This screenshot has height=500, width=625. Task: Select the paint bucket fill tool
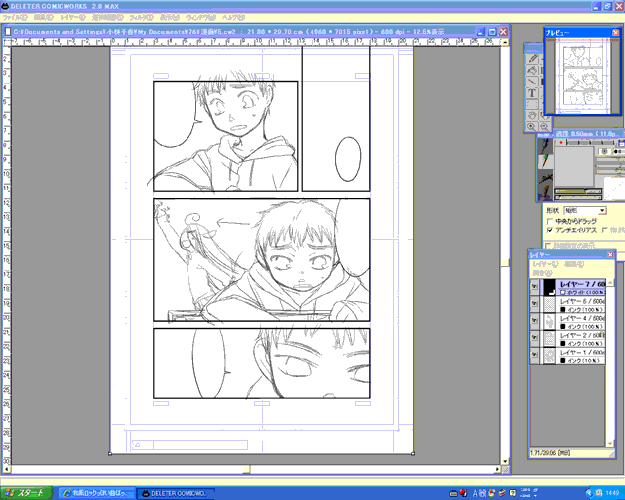[532, 71]
